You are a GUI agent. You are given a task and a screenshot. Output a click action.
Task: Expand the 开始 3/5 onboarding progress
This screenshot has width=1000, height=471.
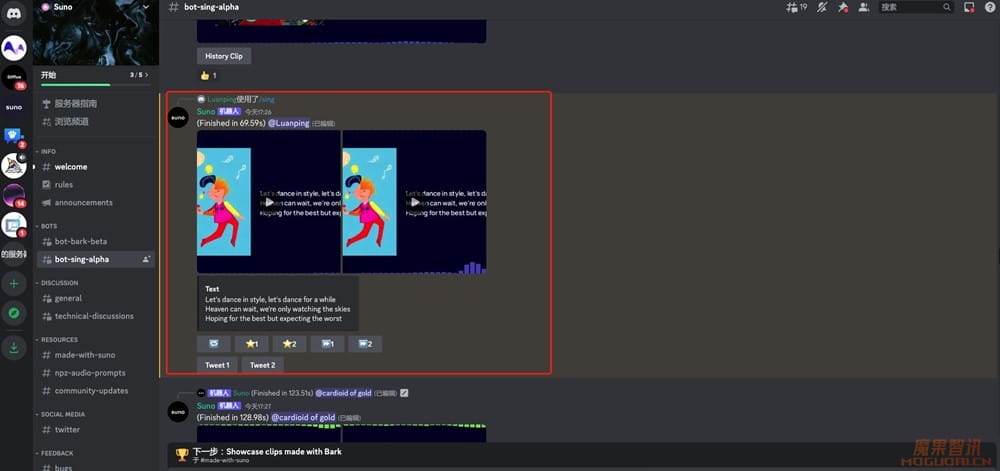96,76
